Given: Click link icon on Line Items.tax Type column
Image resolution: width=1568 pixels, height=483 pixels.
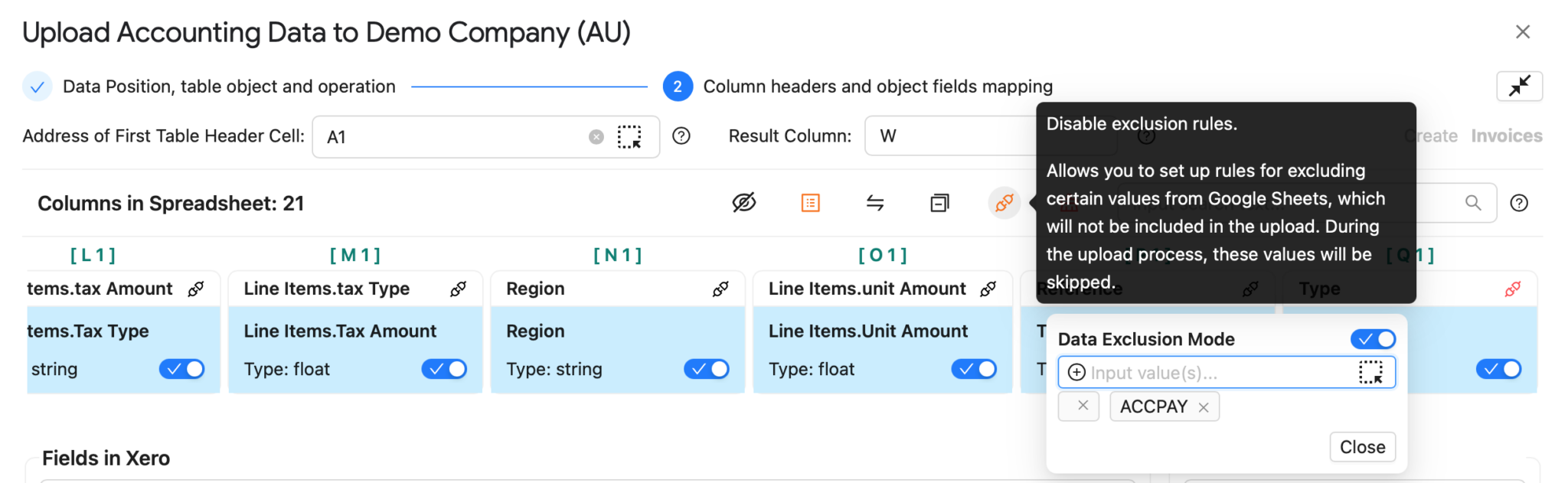Looking at the screenshot, I should pyautogui.click(x=458, y=289).
